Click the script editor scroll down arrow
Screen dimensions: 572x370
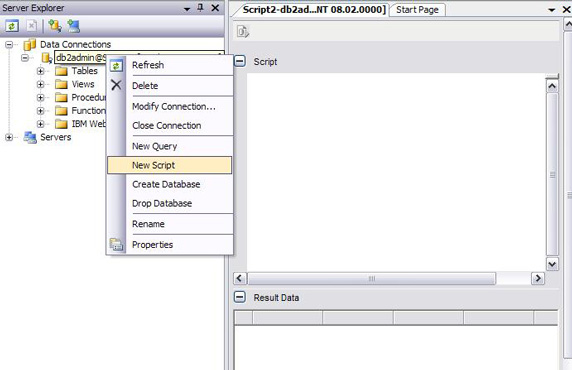[552, 264]
